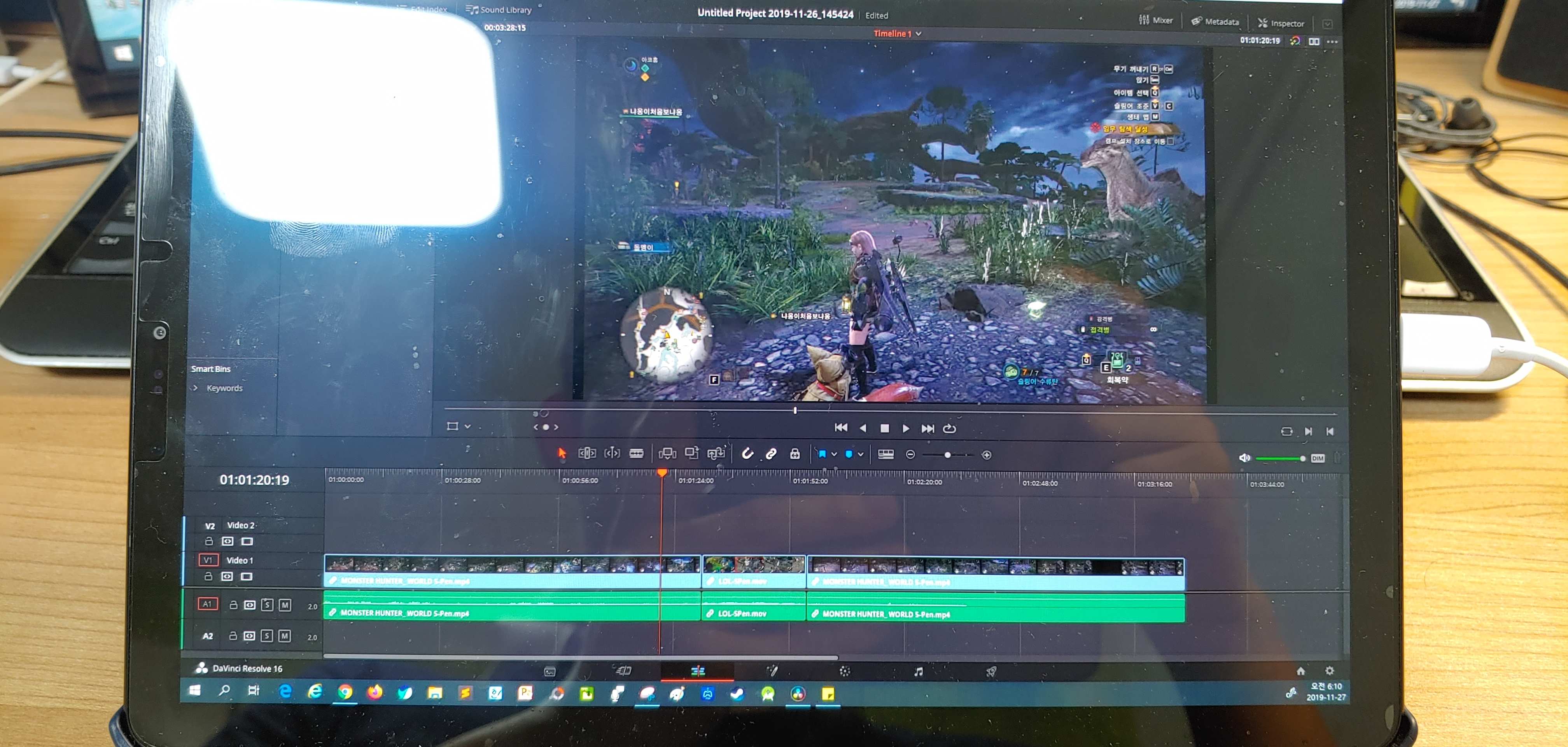Open the Flag color dropdown arrow
Screen dimensions: 1568x747
[x=834, y=454]
